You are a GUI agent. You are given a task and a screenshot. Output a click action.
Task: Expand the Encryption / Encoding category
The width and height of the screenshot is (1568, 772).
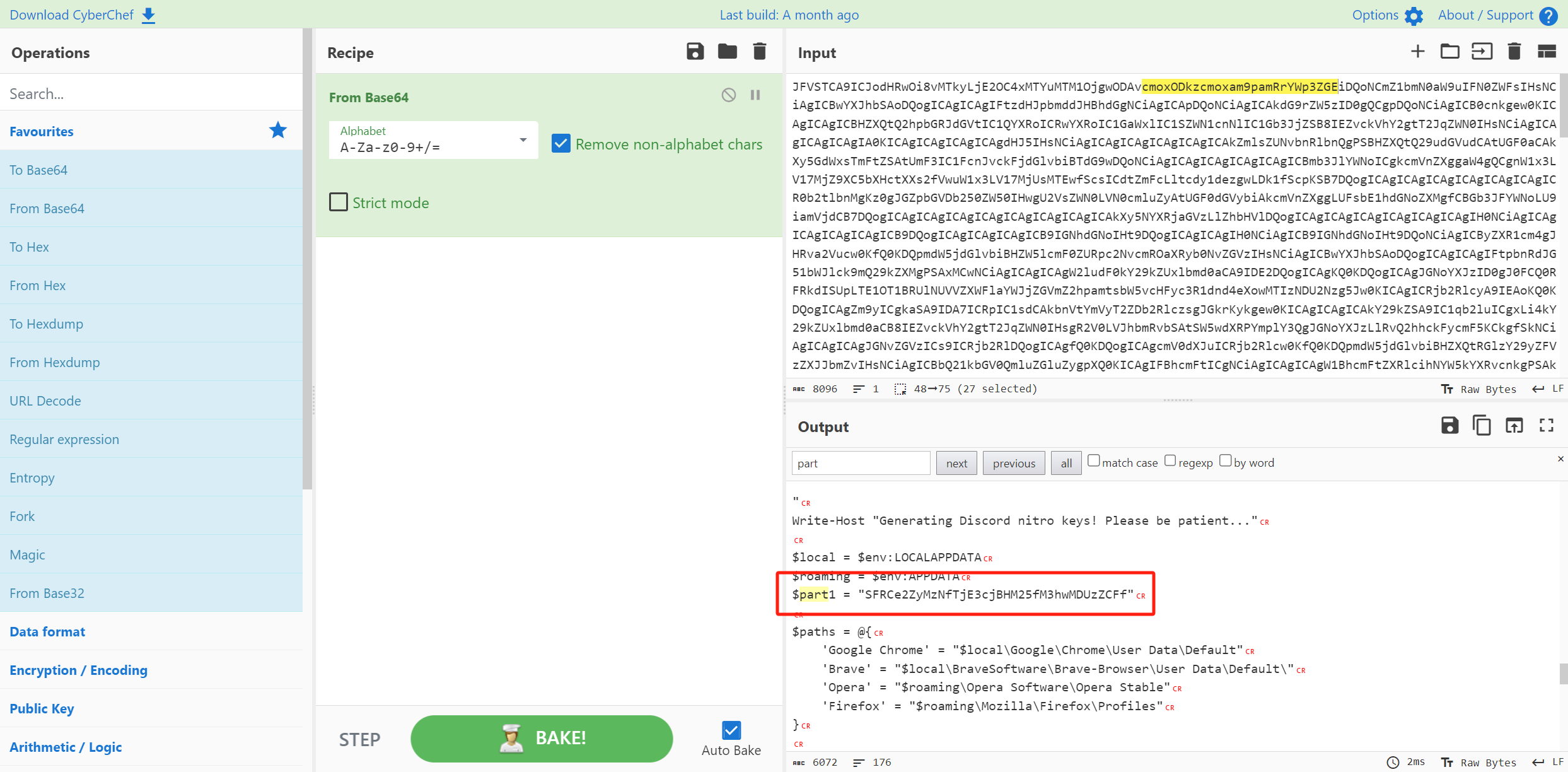78,670
